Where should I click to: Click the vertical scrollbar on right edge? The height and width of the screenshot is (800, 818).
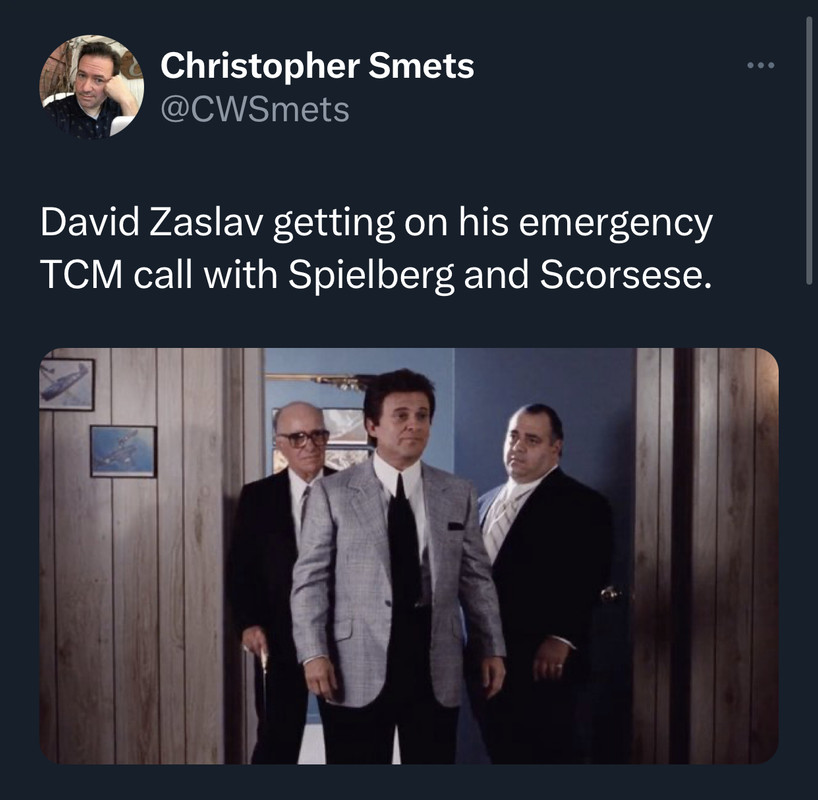[809, 151]
